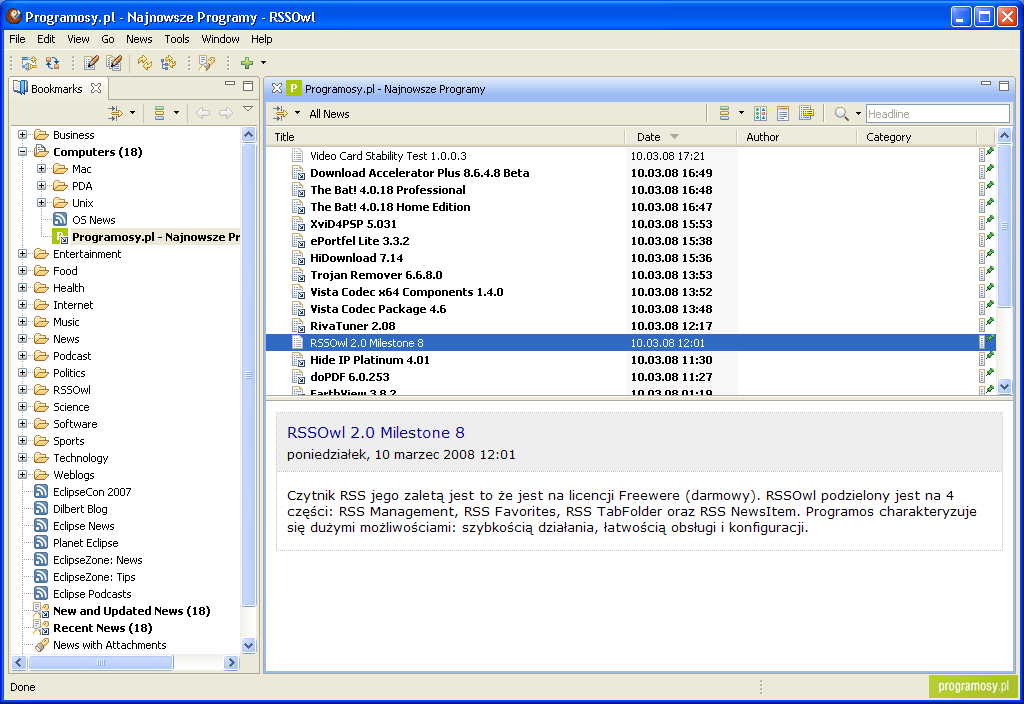The height and width of the screenshot is (704, 1024).
Task: Maximize the Bookmarks panel
Action: coord(248,86)
